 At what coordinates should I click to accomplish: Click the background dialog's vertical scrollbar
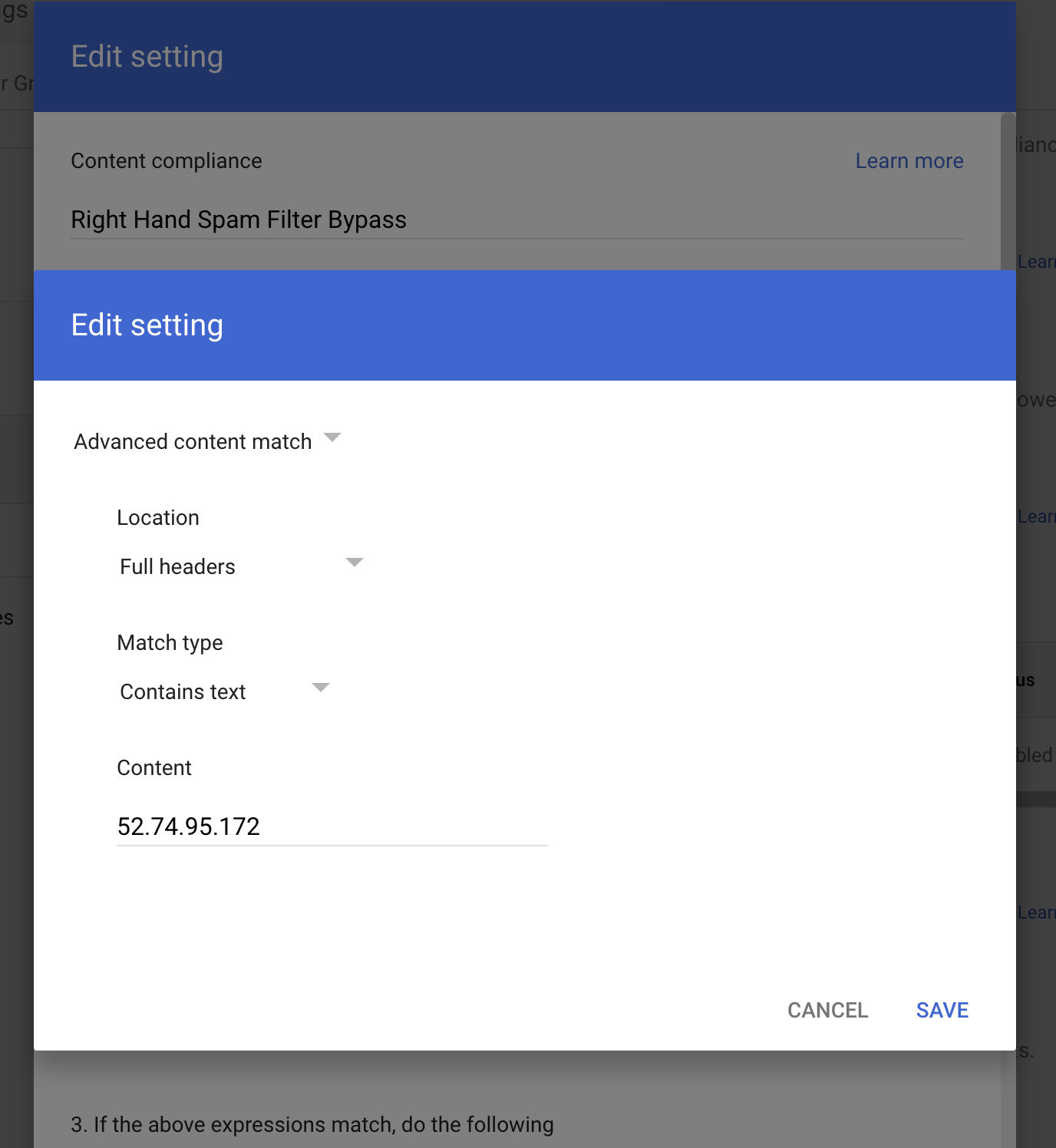pyautogui.click(x=1008, y=192)
